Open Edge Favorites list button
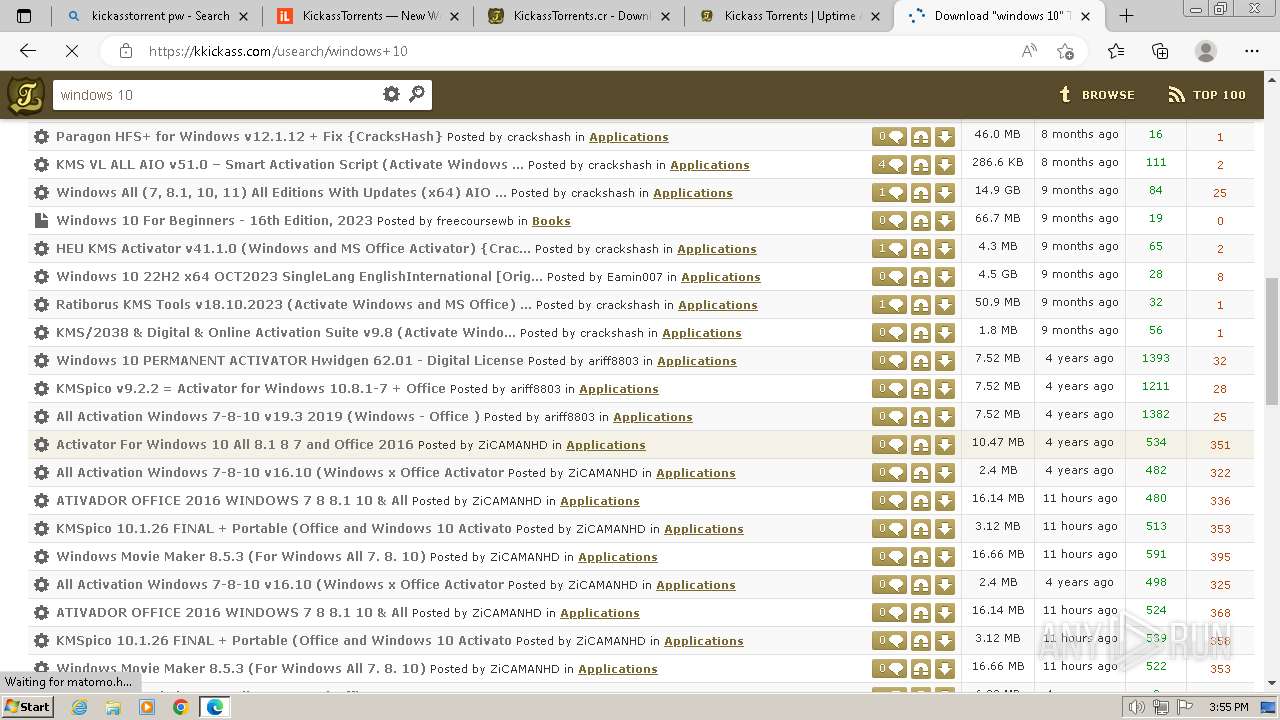This screenshot has width=1280, height=720. coord(1116,51)
